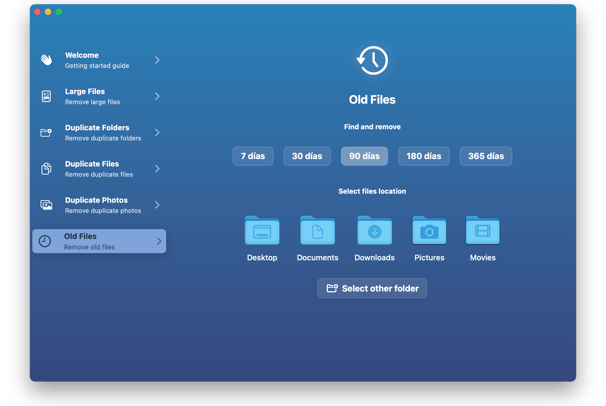This screenshot has height=406, width=606.
Task: Click the Old Files clock icon in sidebar
Action: point(45,241)
